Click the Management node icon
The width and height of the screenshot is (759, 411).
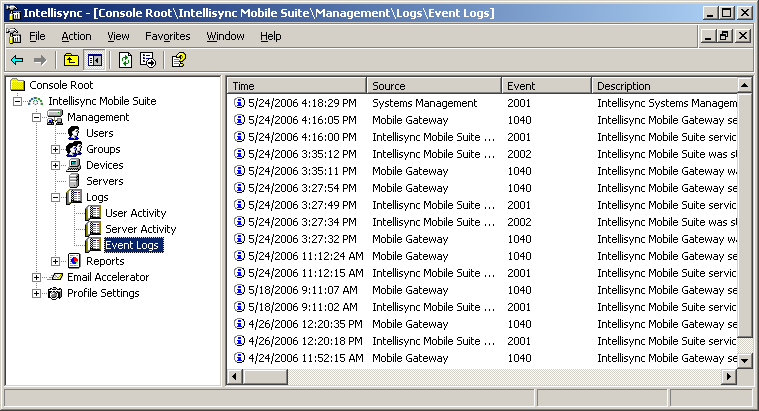[x=55, y=117]
